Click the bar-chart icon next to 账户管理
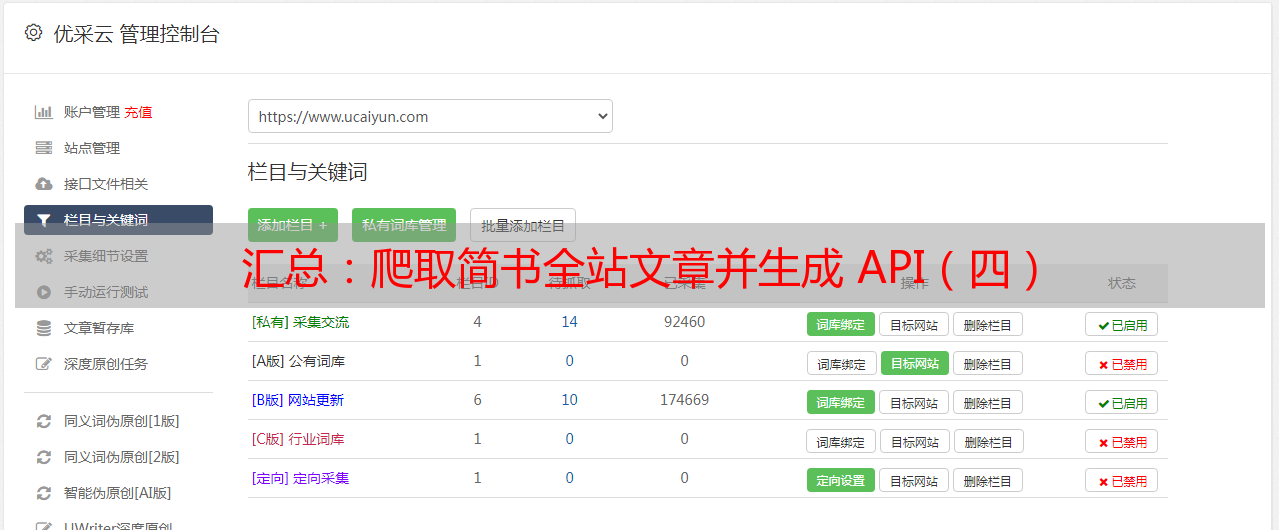This screenshot has width=1279, height=530. click(44, 112)
